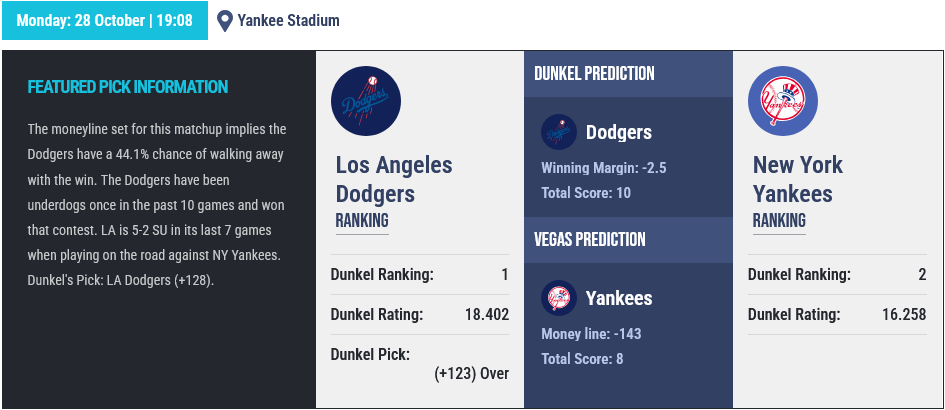945x410 pixels.
Task: Open the Los Angeles Dodgers team name
Action: 394,179
